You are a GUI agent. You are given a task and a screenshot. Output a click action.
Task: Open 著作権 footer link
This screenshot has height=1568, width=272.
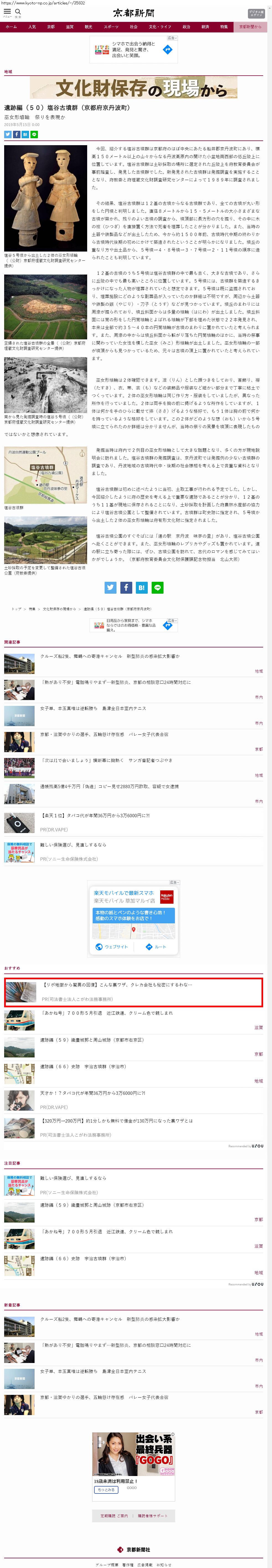(x=128, y=1565)
